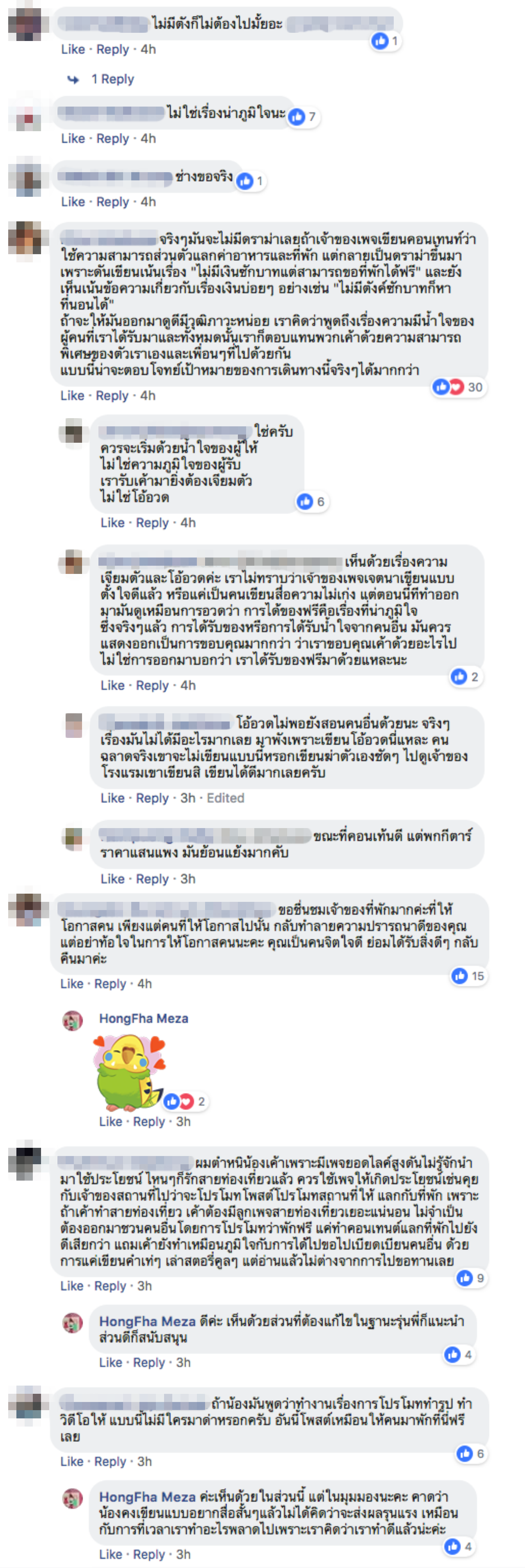Click the HongFha Meza avatar beside the sticker

pyautogui.click(x=73, y=1020)
